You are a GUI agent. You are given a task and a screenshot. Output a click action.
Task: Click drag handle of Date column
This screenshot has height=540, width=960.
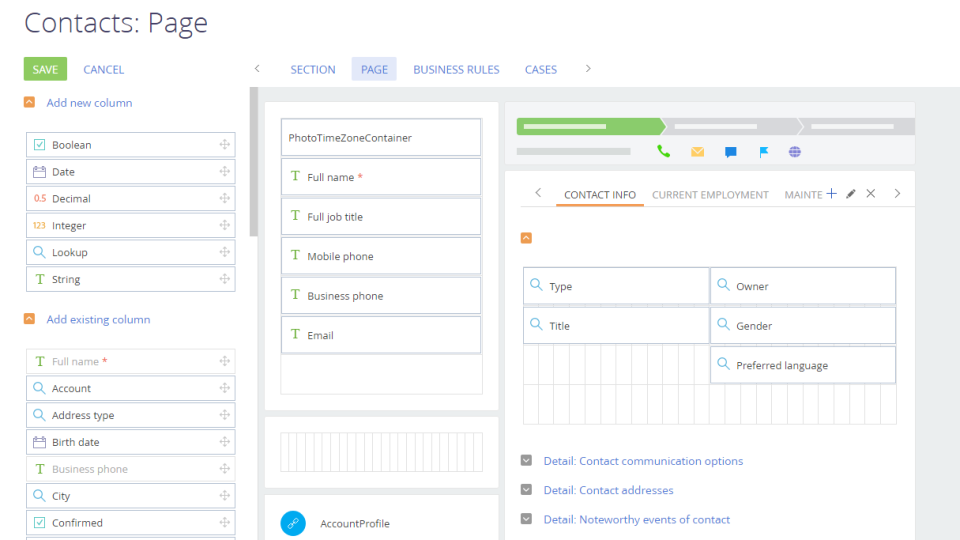pyautogui.click(x=225, y=171)
